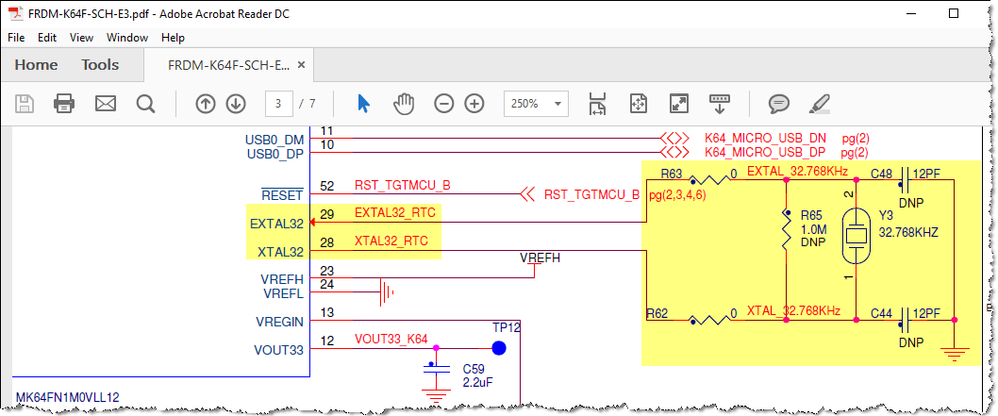This screenshot has height=416, width=998.
Task: Click the page number field
Action: pos(279,103)
